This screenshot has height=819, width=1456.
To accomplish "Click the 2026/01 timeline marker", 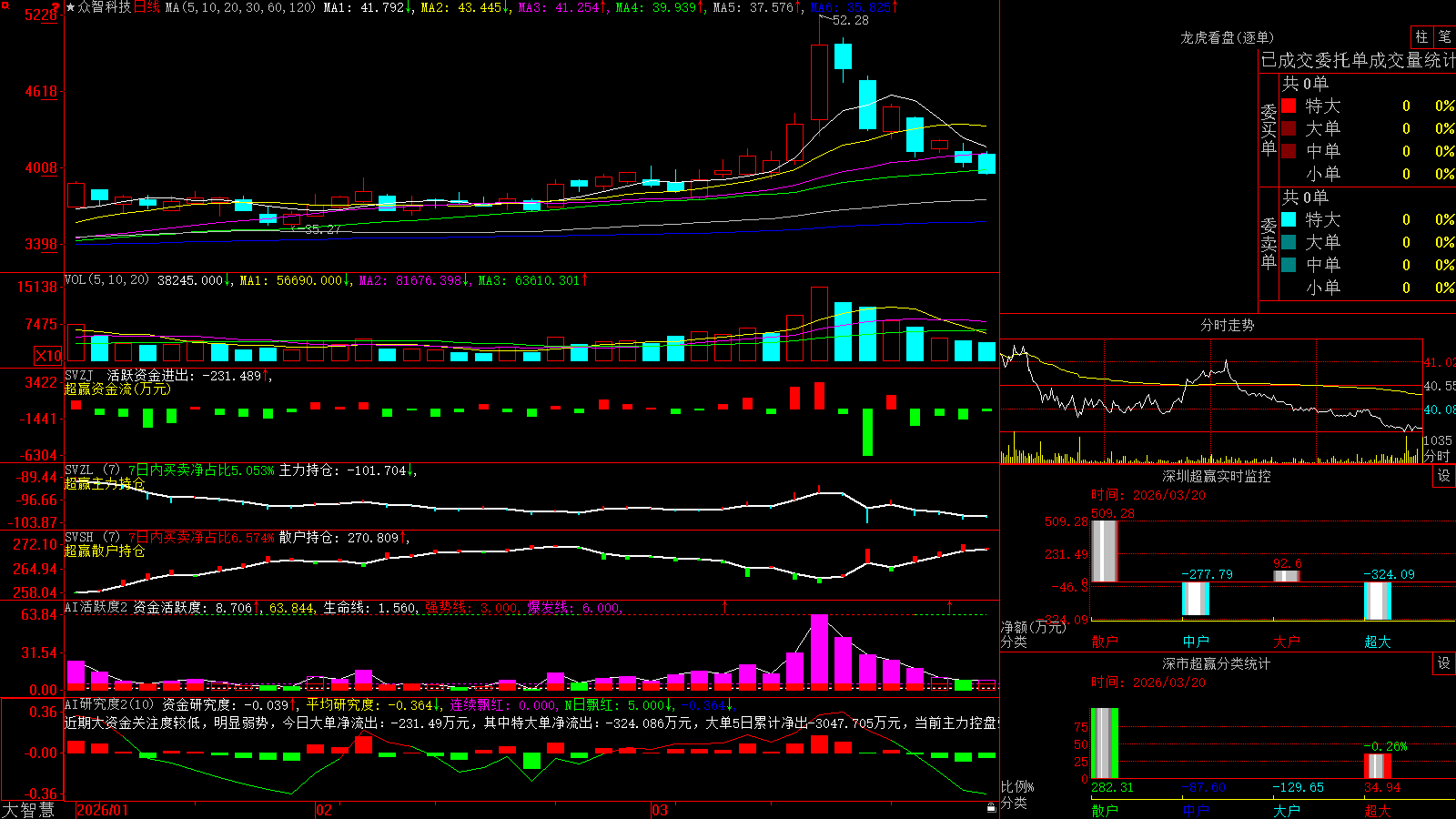I will [x=103, y=810].
